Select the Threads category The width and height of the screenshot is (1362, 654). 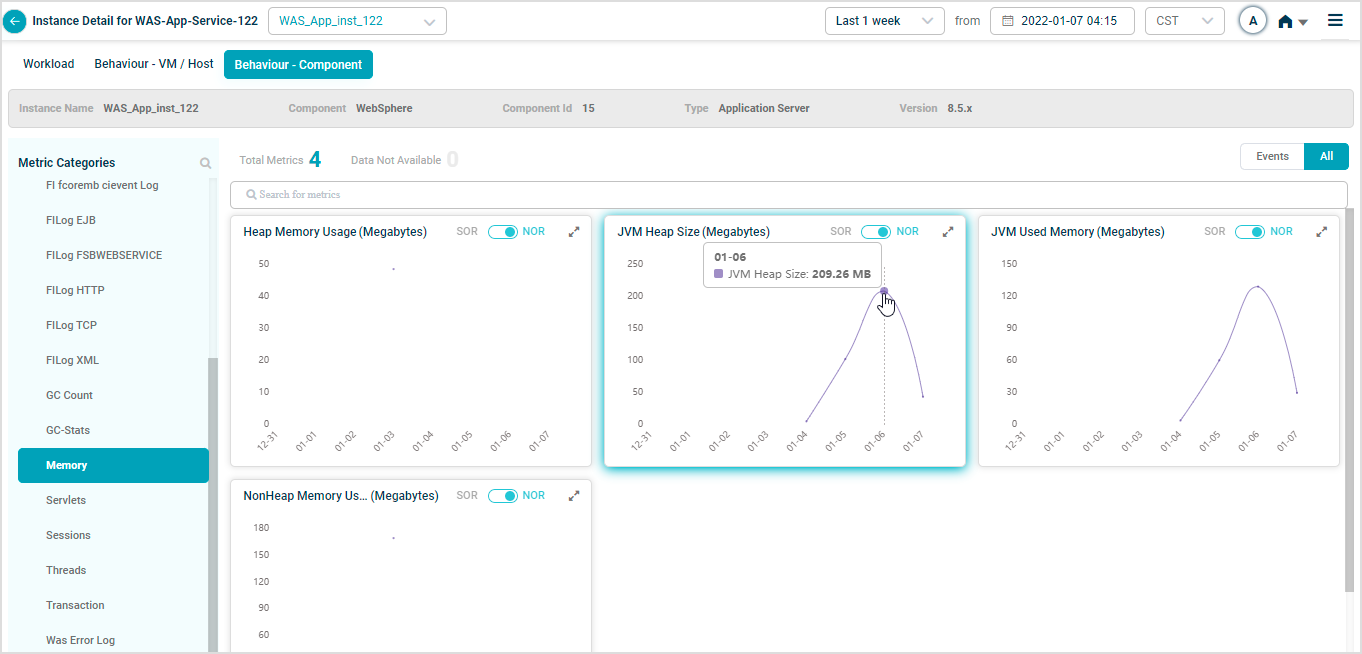click(66, 570)
